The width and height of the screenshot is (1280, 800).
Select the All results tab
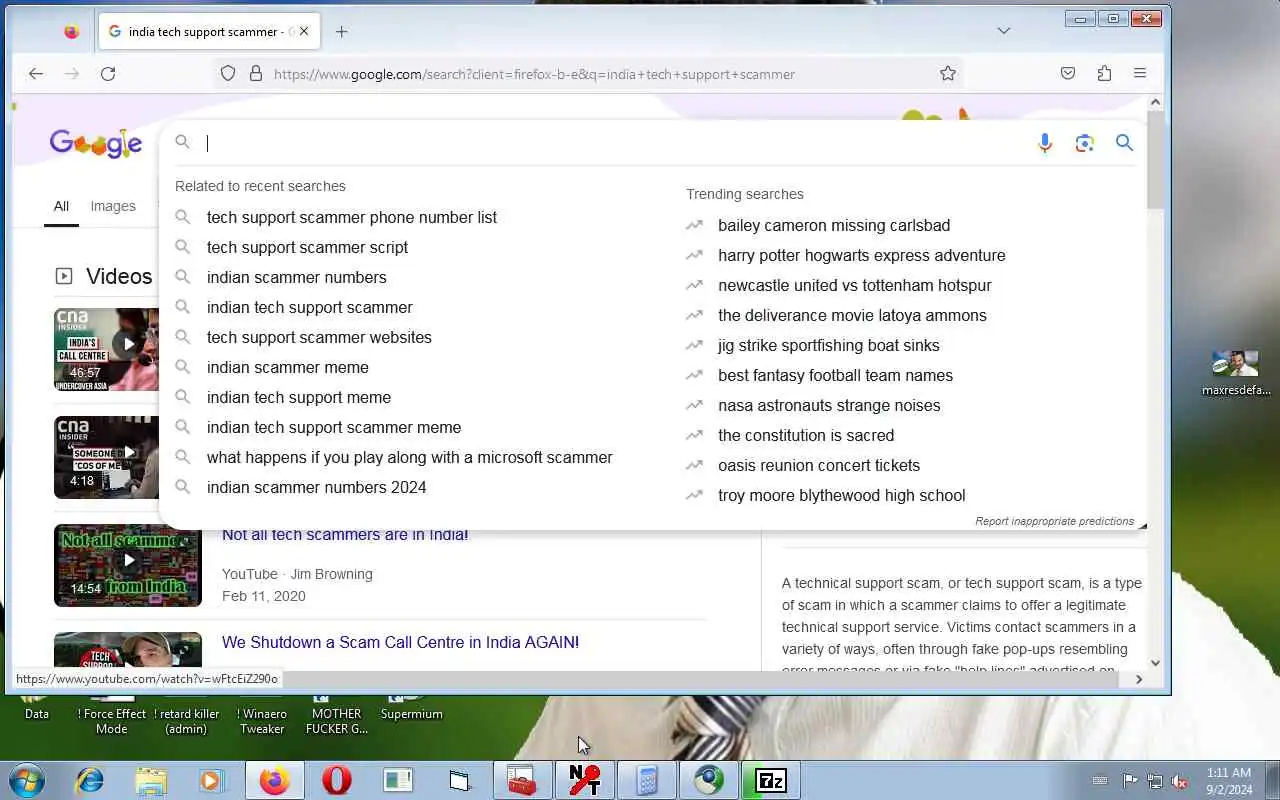[61, 206]
